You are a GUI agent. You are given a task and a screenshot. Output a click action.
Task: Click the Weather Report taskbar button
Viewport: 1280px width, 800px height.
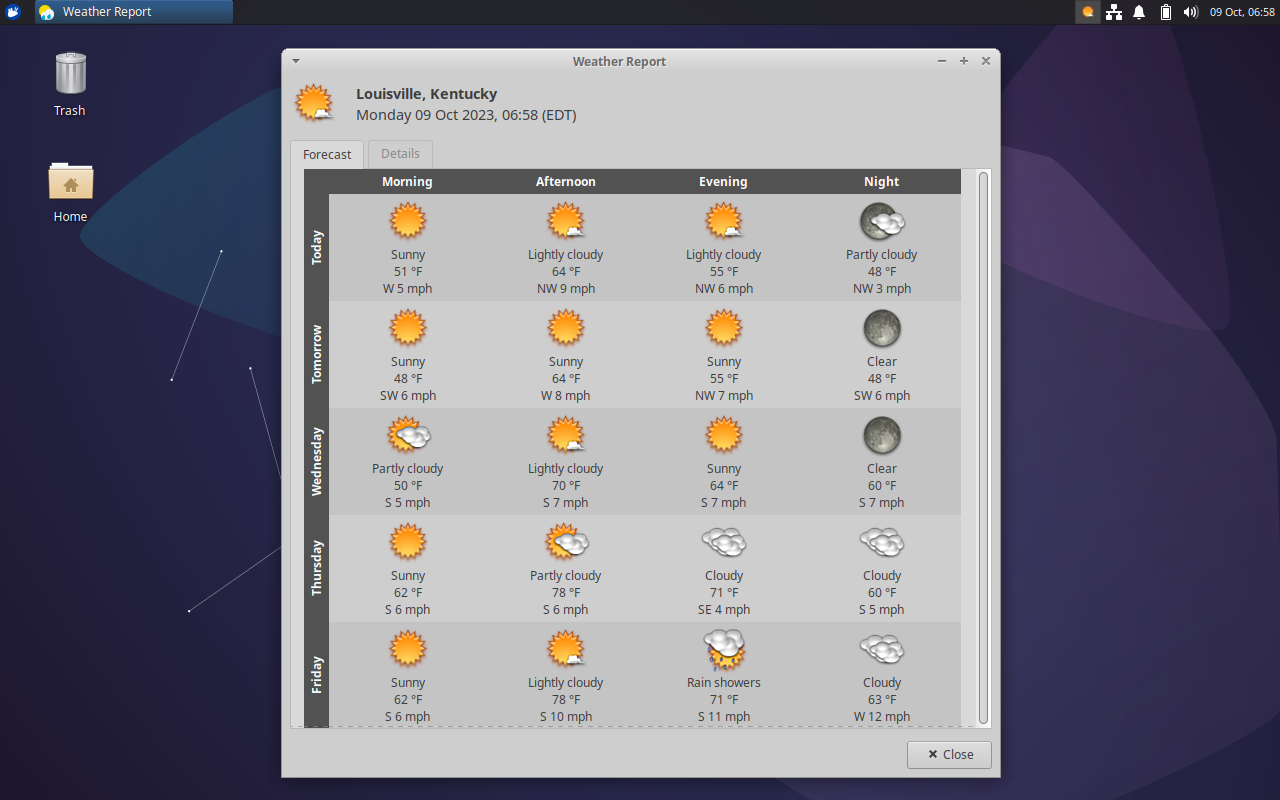pyautogui.click(x=134, y=12)
